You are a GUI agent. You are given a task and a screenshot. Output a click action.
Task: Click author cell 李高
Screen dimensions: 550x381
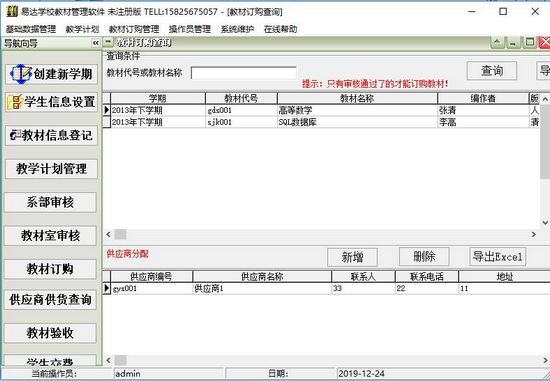[483, 122]
